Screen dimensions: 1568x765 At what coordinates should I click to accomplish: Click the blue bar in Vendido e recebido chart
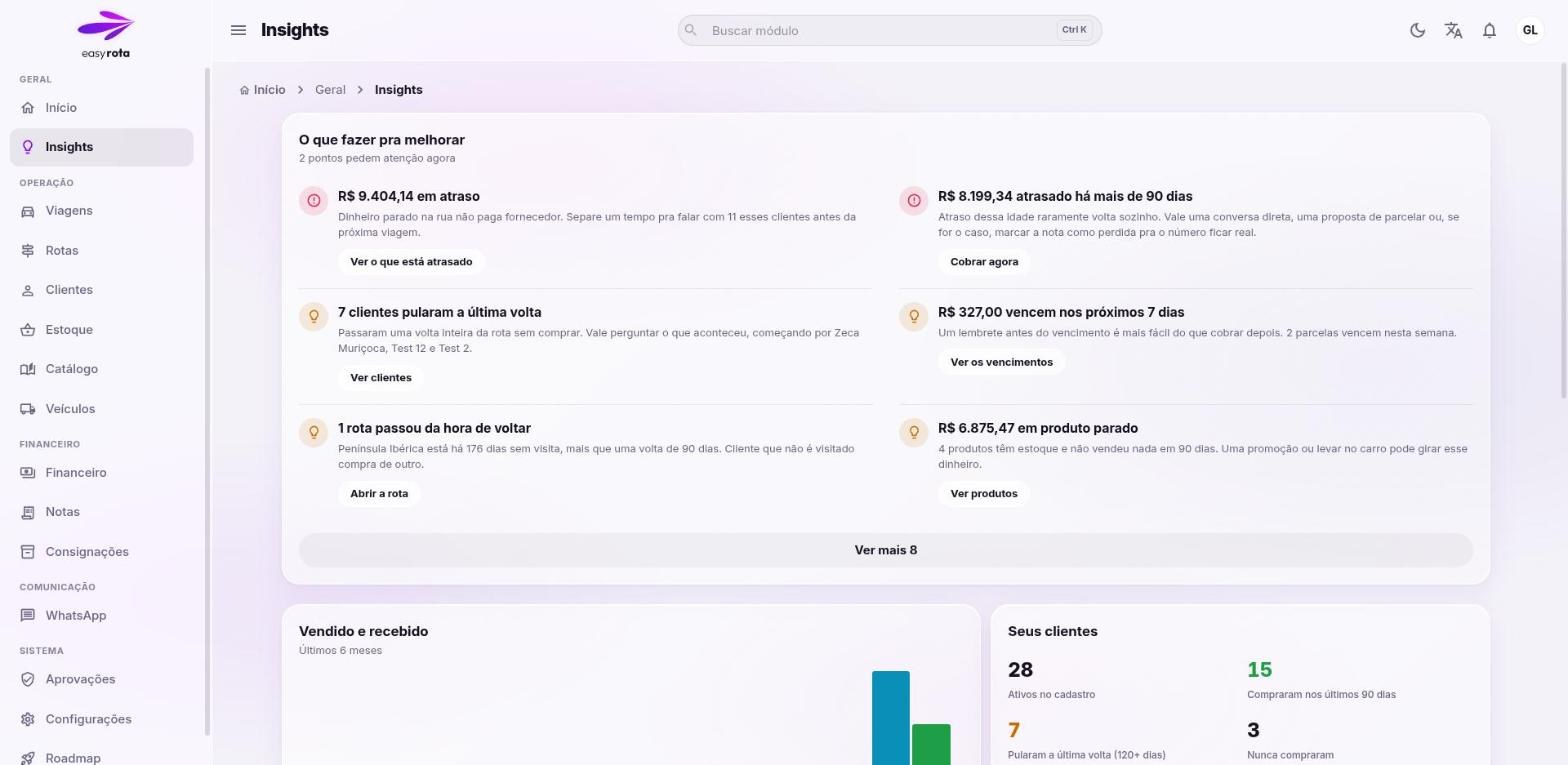click(891, 718)
